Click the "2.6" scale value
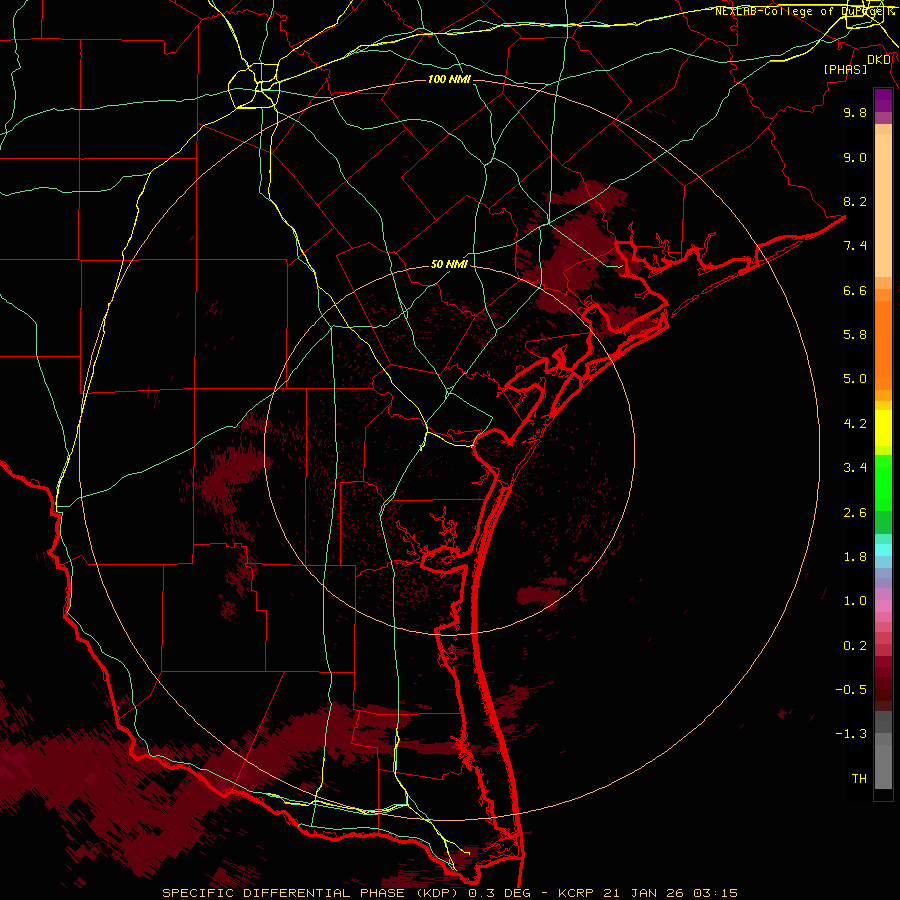 [855, 513]
